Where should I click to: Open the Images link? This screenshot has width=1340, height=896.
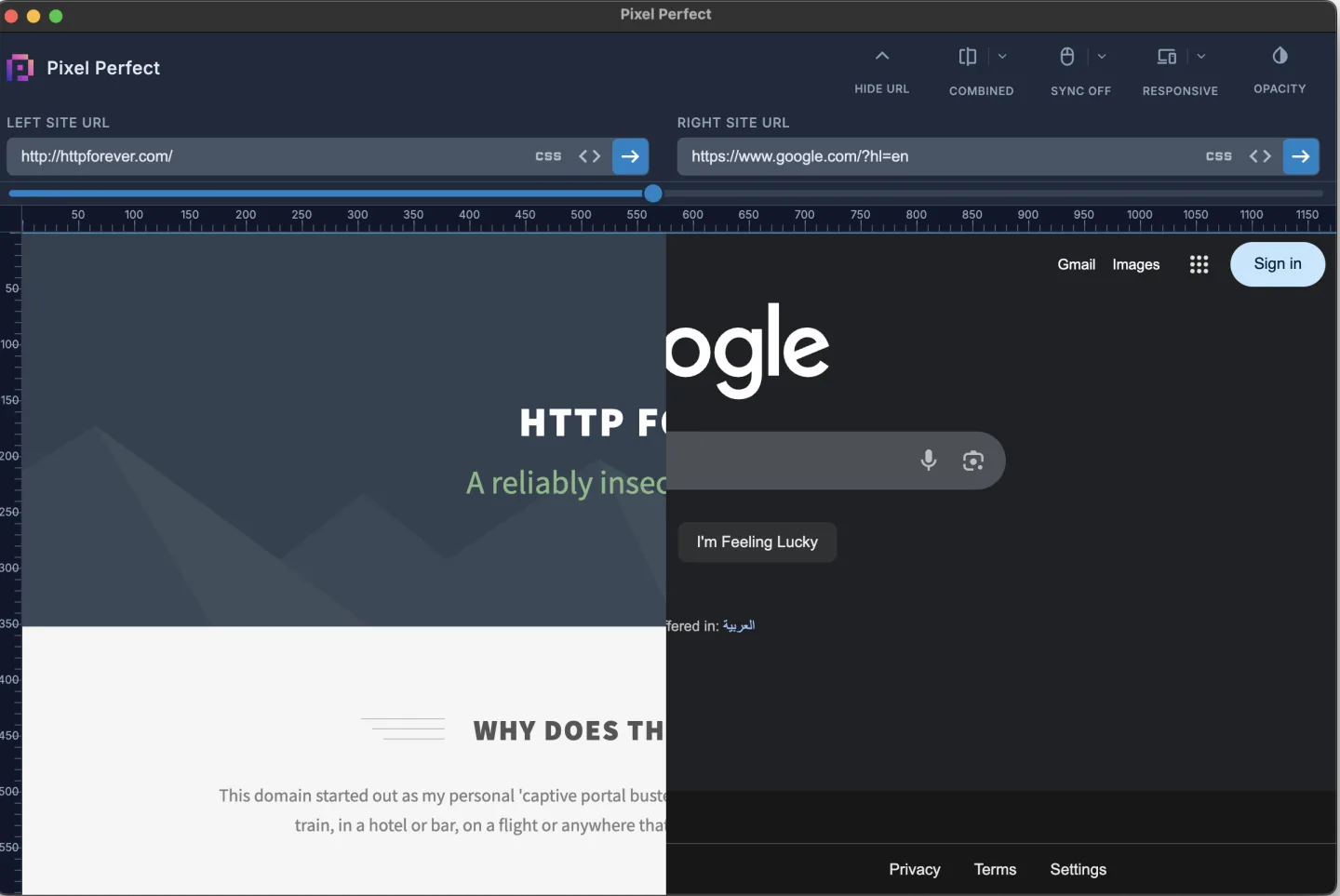[1136, 264]
